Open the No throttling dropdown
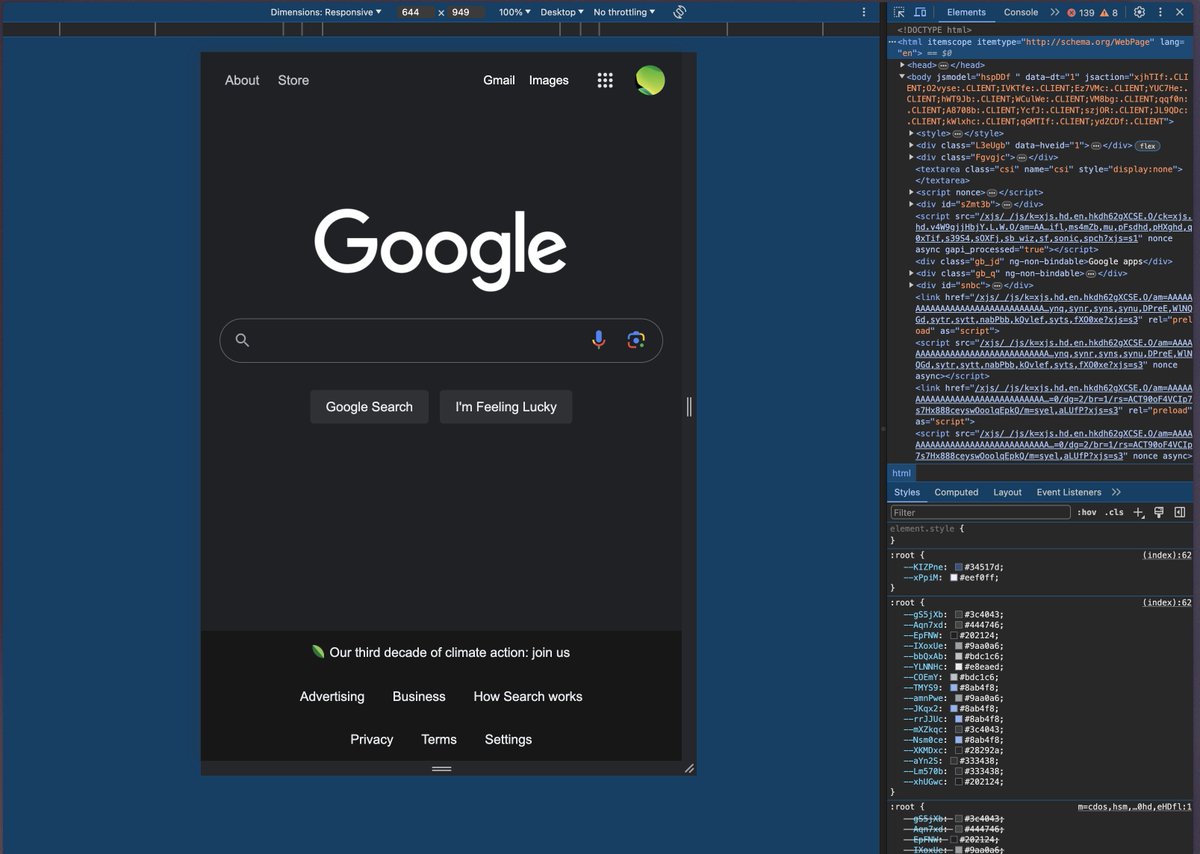 click(624, 12)
